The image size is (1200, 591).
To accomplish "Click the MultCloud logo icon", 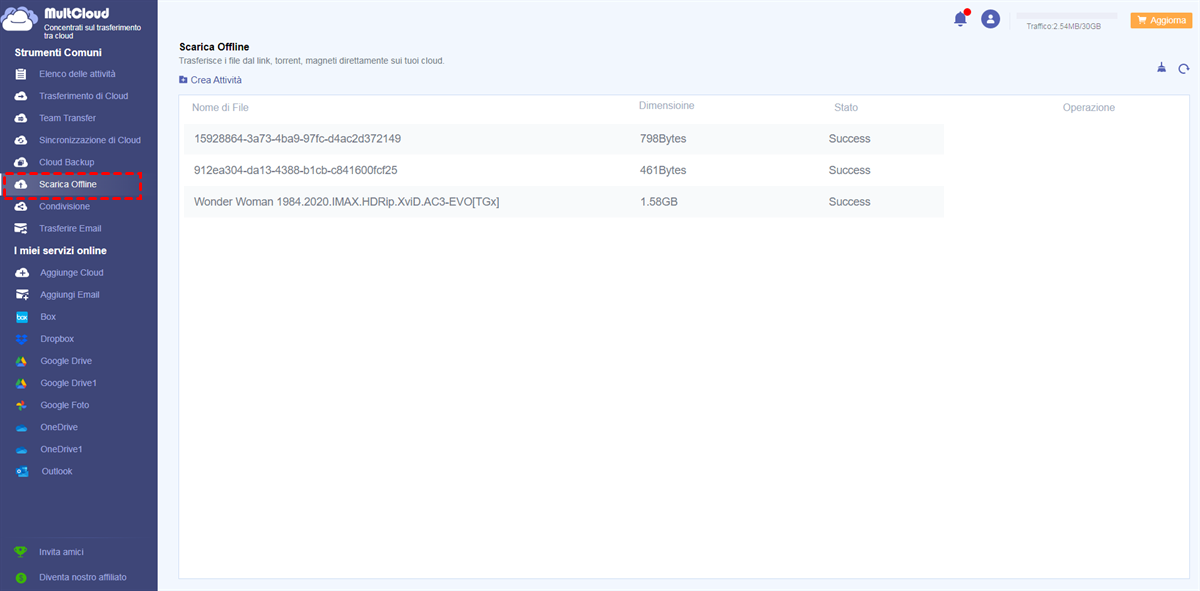I will coord(21,20).
